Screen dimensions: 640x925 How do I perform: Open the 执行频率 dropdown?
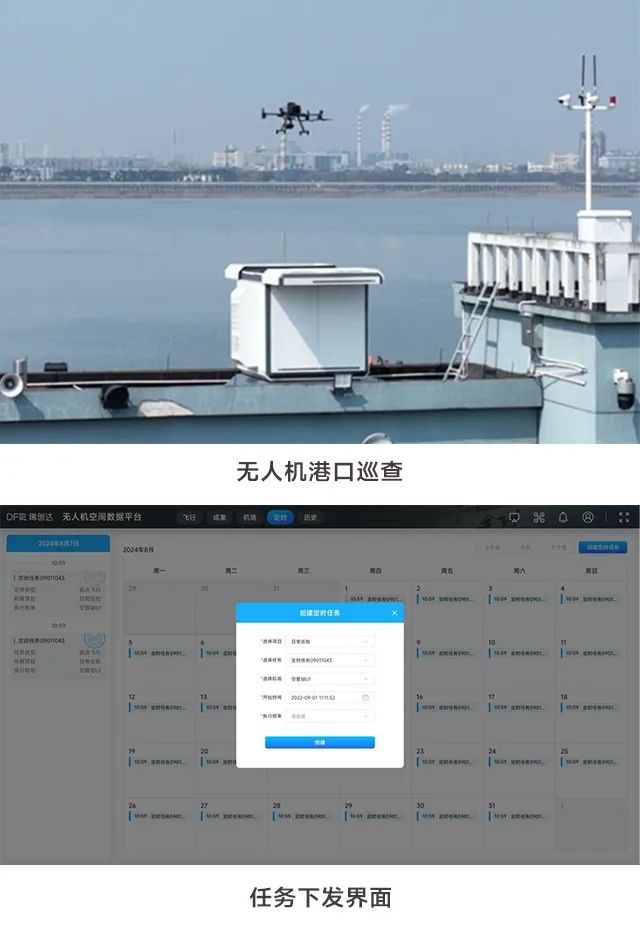331,716
